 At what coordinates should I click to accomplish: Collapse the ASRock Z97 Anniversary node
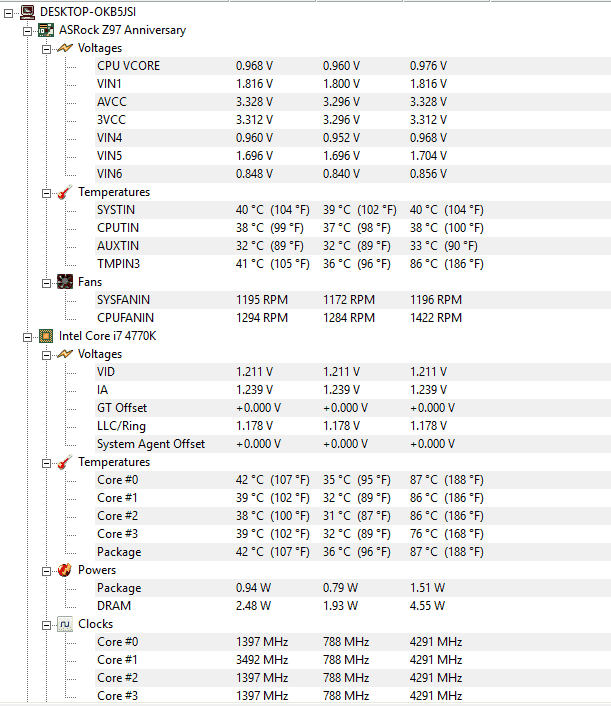(27, 32)
